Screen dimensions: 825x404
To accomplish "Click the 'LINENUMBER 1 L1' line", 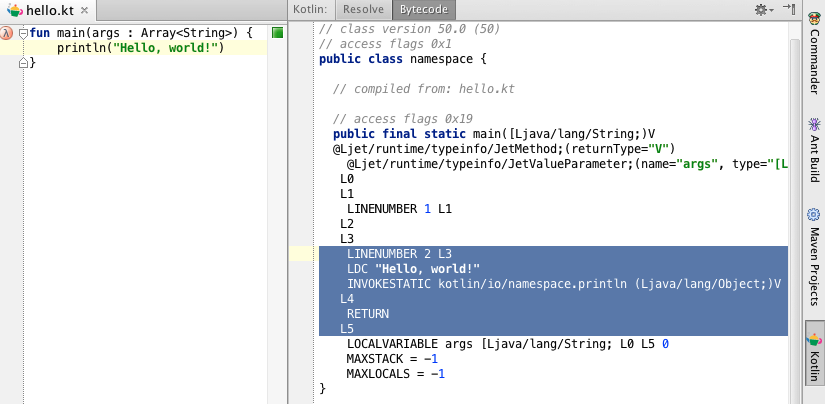I will coord(399,209).
